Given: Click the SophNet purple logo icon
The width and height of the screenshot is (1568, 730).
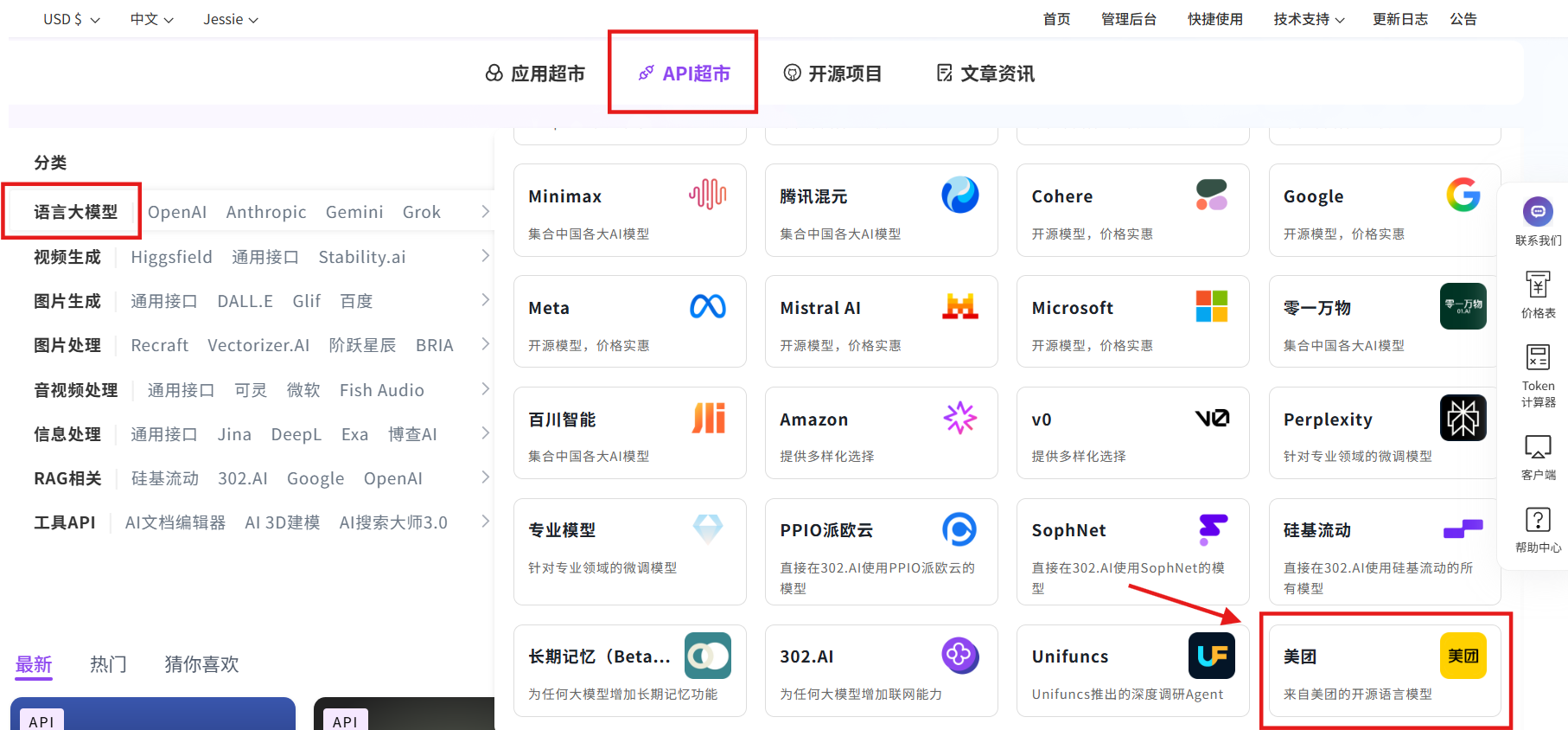Looking at the screenshot, I should coord(1212,529).
